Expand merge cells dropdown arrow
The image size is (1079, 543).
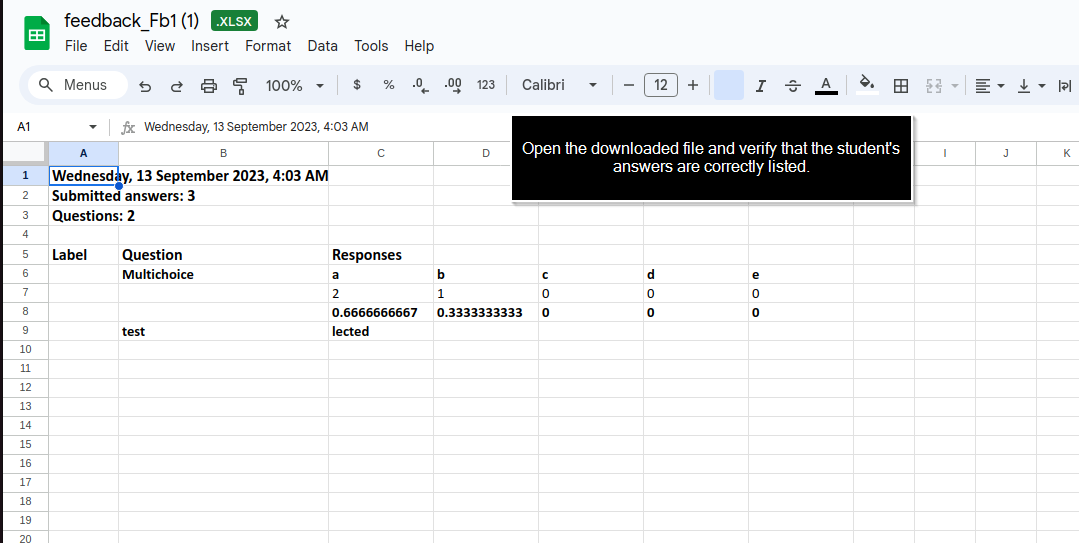click(x=955, y=85)
